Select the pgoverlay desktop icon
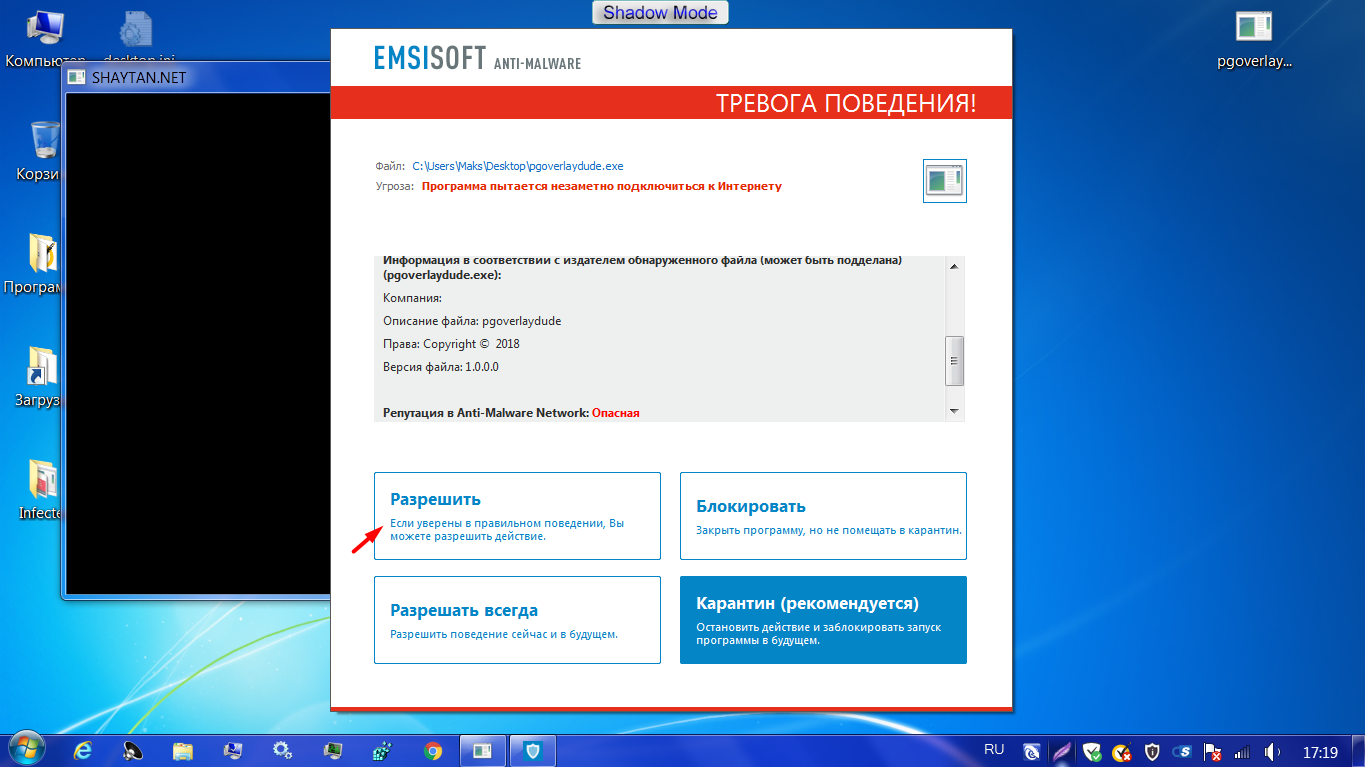 tap(1254, 40)
